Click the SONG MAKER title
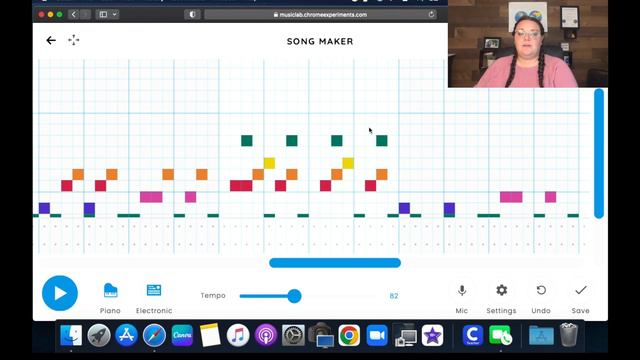 point(320,41)
